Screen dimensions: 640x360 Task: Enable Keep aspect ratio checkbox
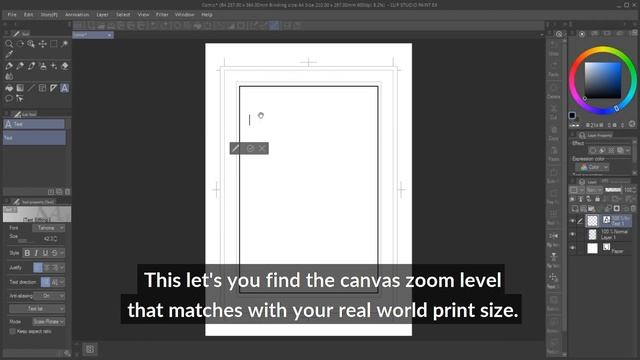pos(12,331)
